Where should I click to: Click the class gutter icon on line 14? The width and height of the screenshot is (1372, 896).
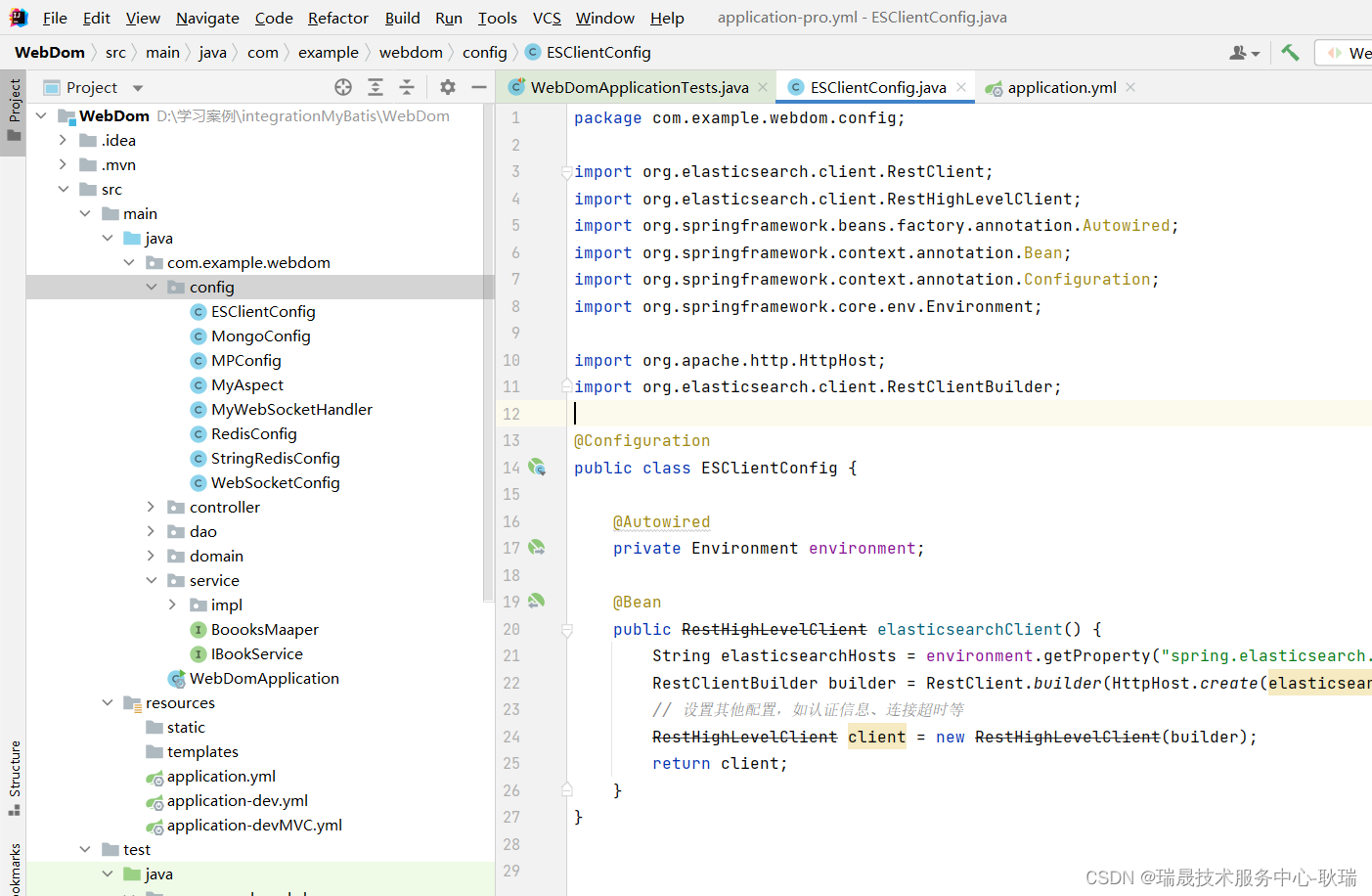(x=537, y=468)
